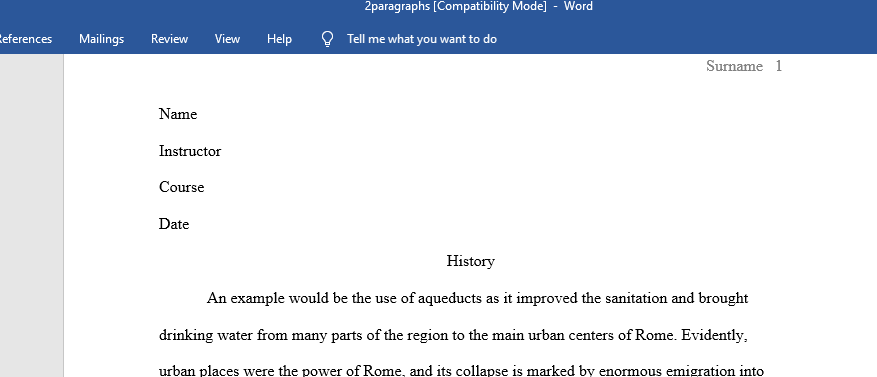Switch to the Mailings tab
This screenshot has height=377, width=877.
(x=101, y=39)
